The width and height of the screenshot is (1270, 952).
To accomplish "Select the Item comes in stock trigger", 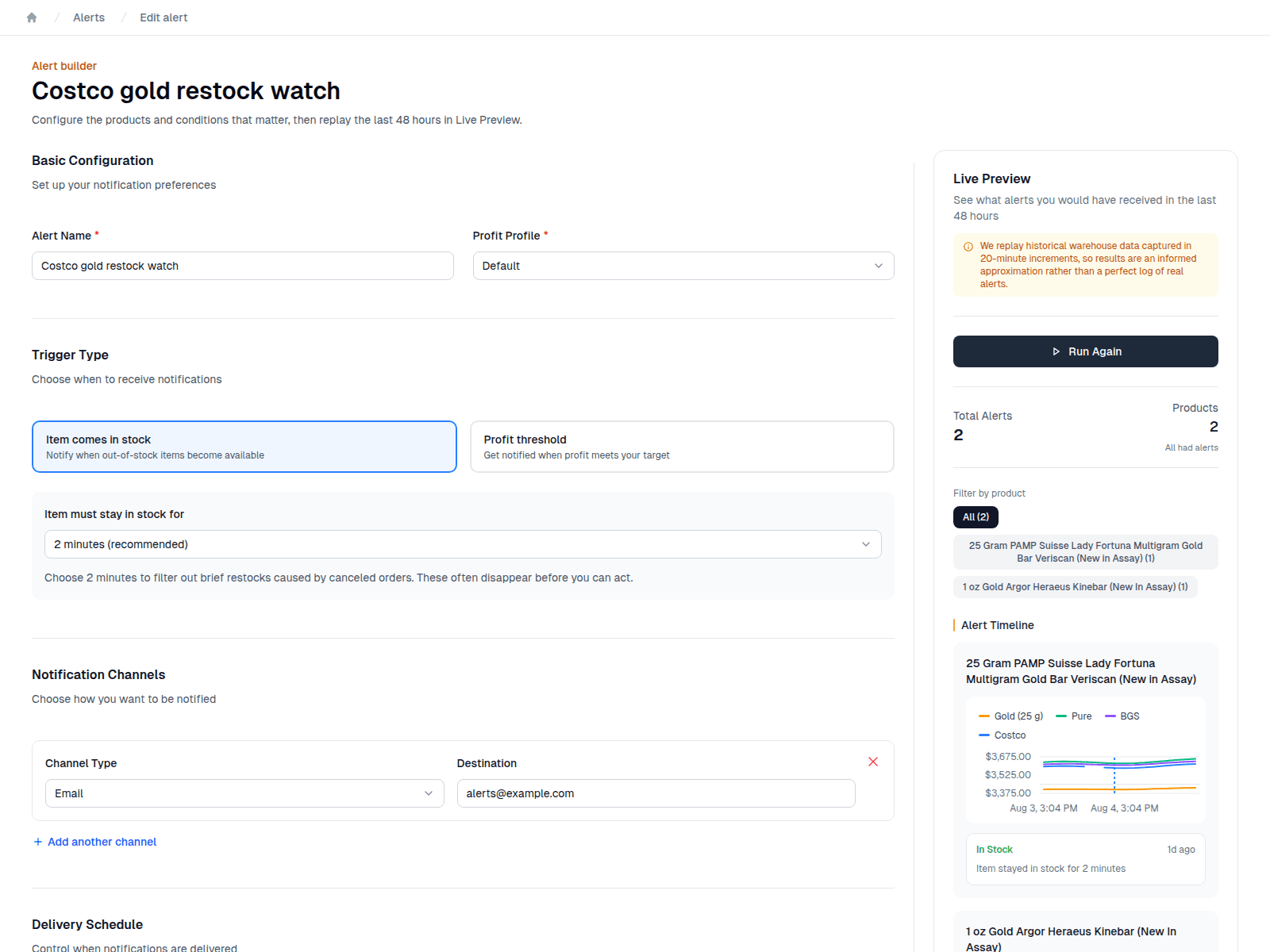I will [x=244, y=447].
